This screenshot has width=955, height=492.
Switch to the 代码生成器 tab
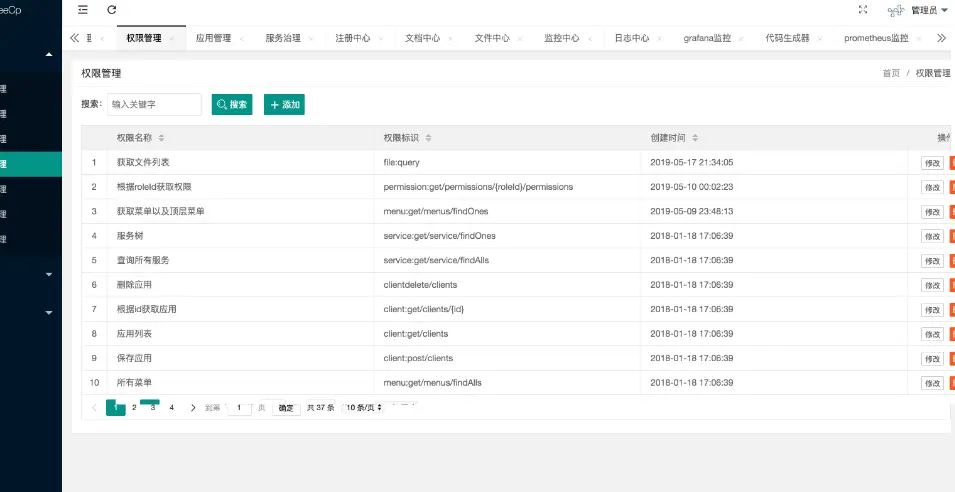788,38
